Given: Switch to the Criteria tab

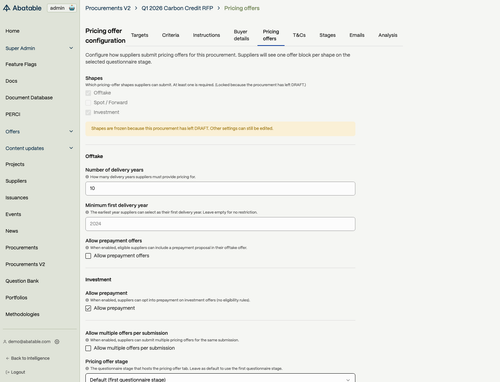Looking at the screenshot, I should pyautogui.click(x=170, y=35).
